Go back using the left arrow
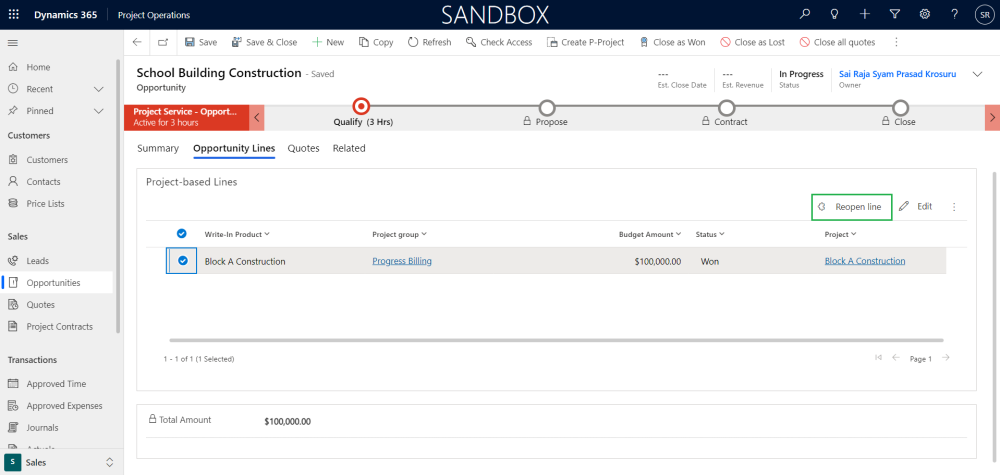The width and height of the screenshot is (1000, 475). (x=137, y=42)
